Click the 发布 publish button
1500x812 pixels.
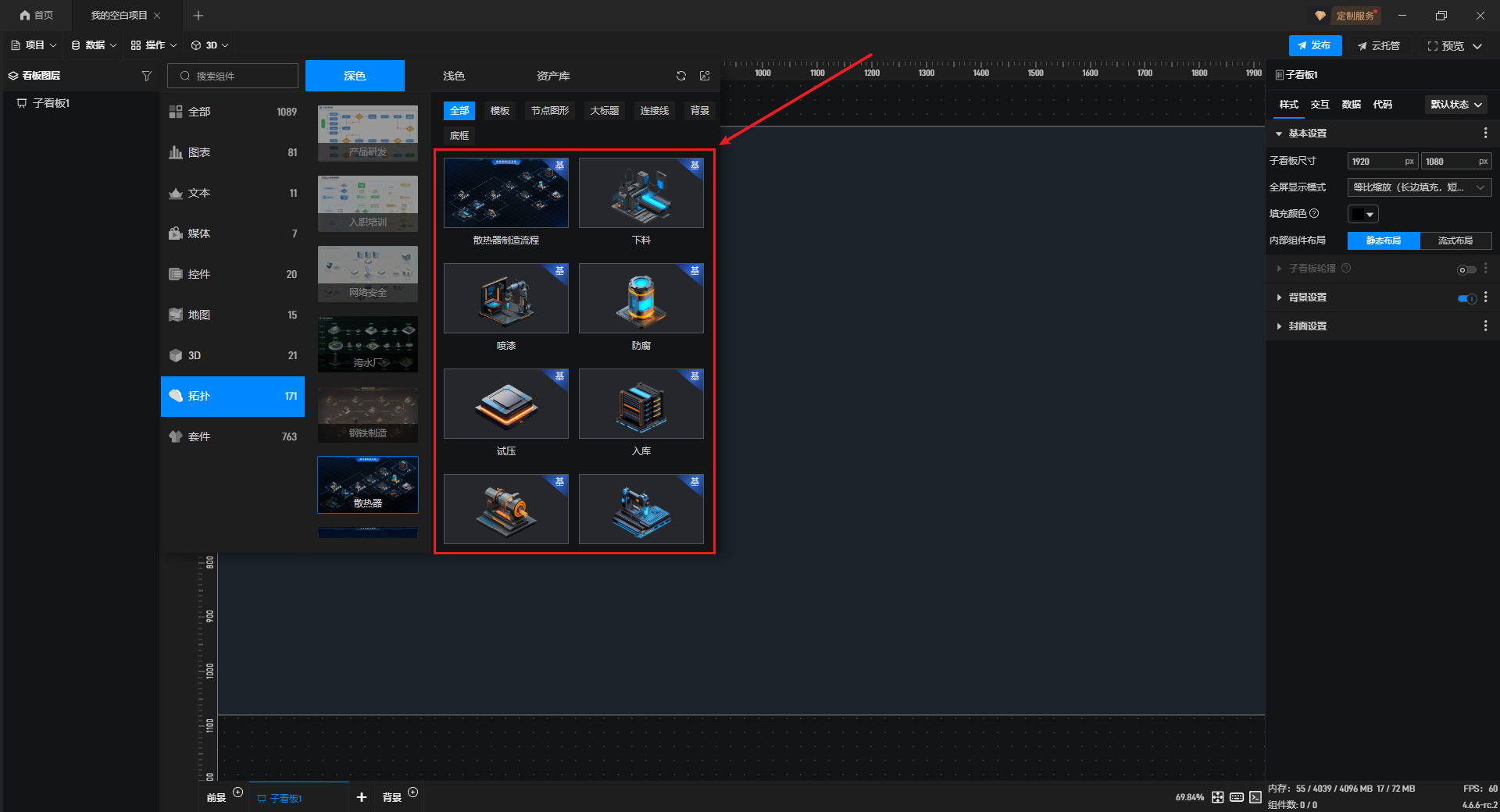coord(1315,45)
